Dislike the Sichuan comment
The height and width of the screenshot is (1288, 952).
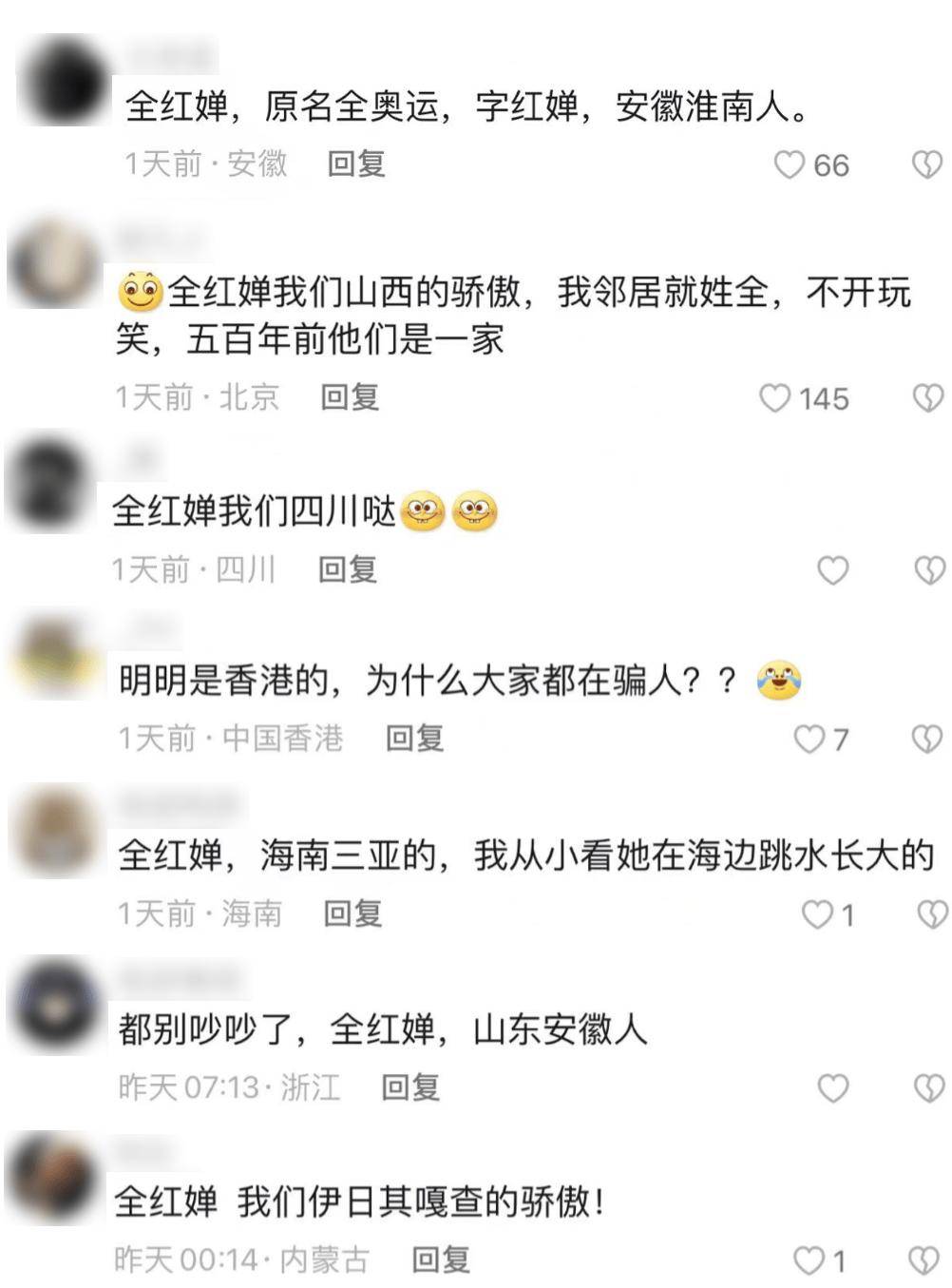(x=929, y=570)
